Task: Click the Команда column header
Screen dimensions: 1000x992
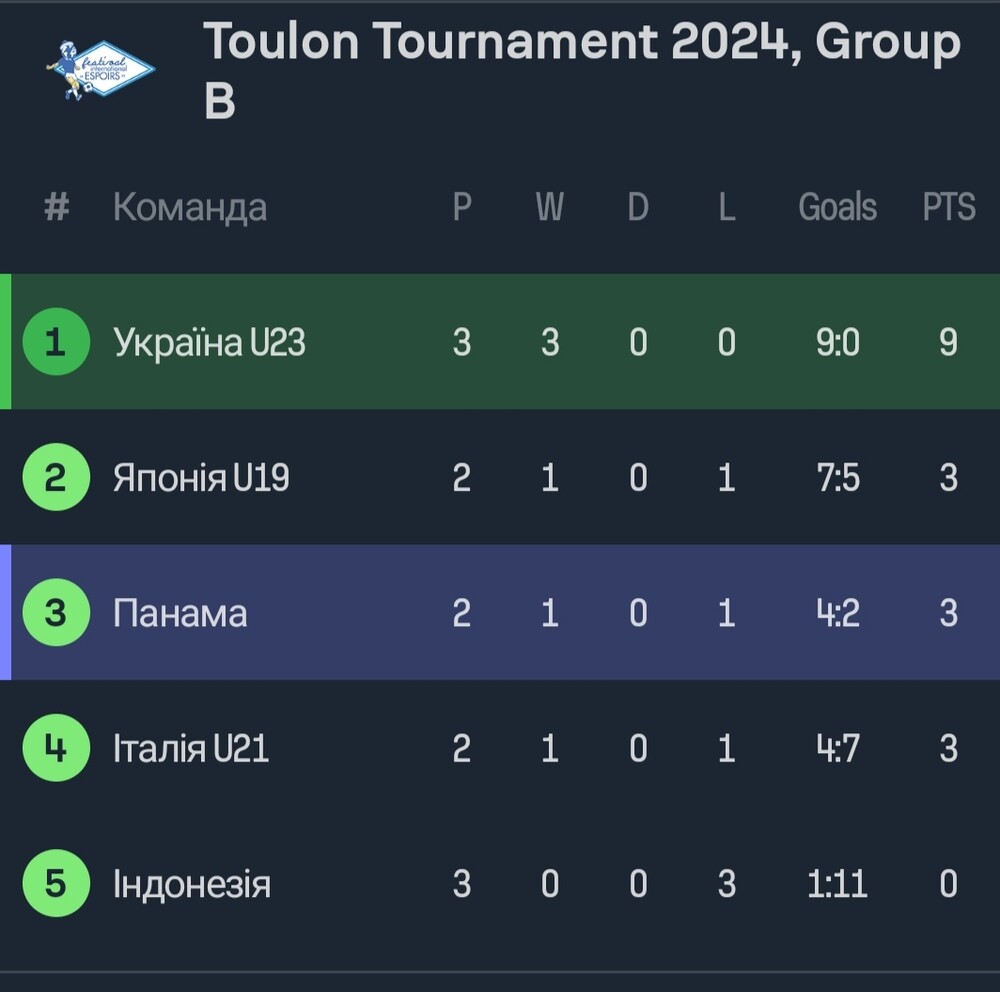Action: (x=190, y=208)
